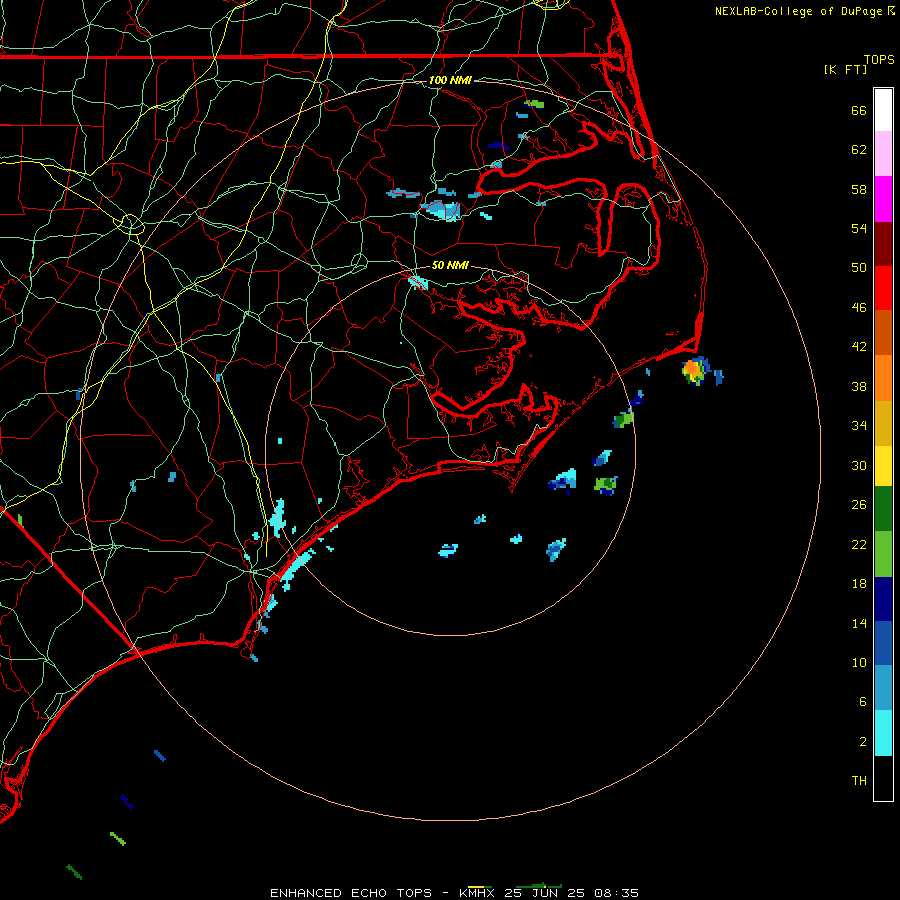The width and height of the screenshot is (900, 900).
Task: Select the 10 legend label
Action: [859, 663]
